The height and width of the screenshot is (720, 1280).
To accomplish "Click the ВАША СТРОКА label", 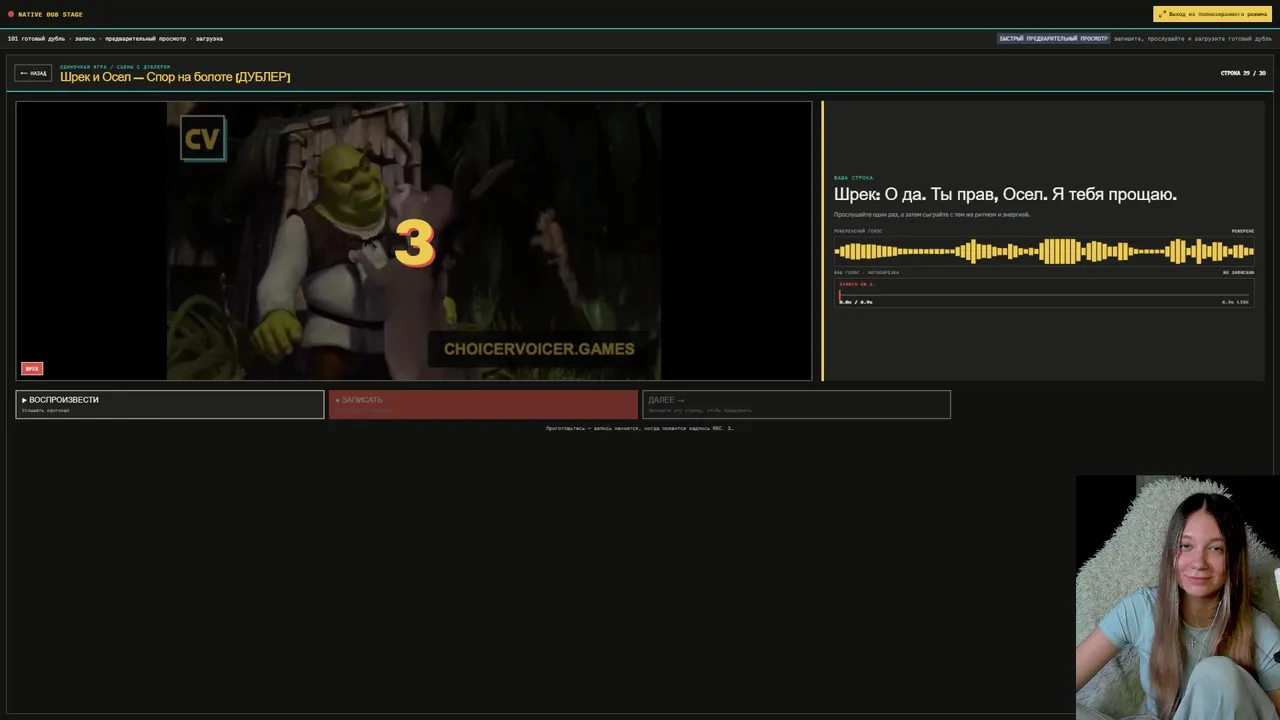I will (853, 178).
